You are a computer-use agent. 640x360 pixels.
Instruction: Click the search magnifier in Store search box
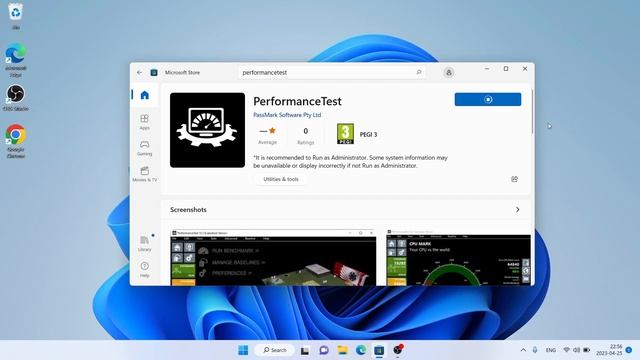click(419, 72)
